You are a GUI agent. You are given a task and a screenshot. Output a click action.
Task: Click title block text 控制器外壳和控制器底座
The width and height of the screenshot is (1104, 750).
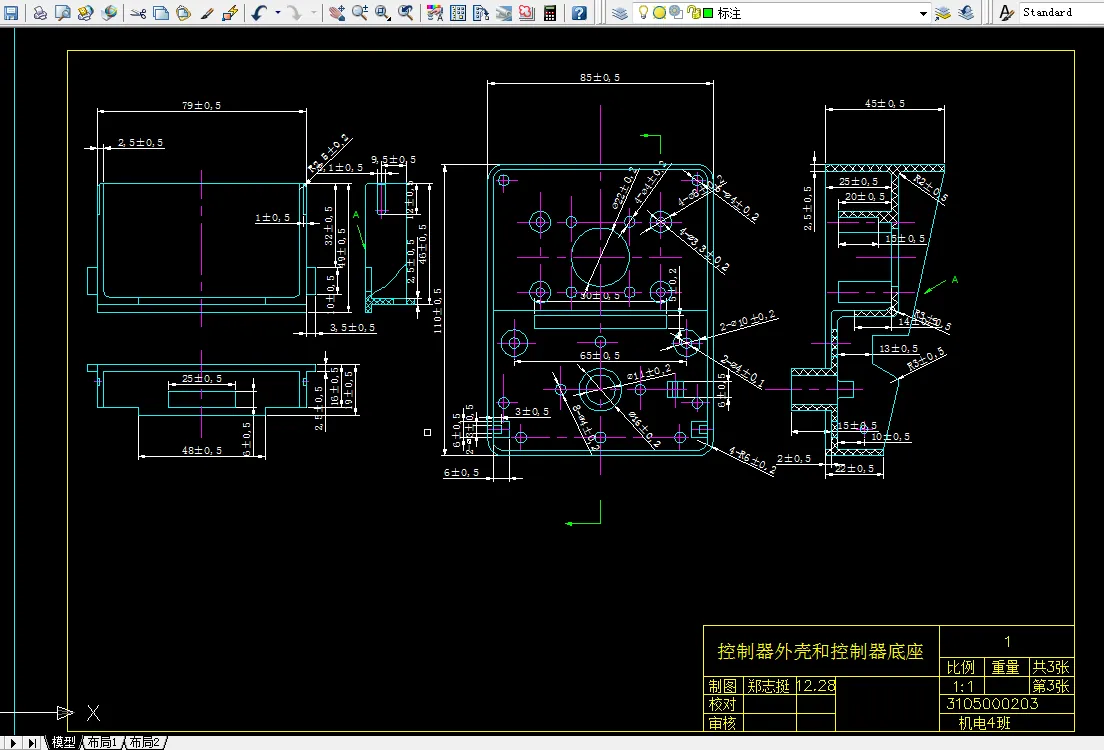[820, 651]
